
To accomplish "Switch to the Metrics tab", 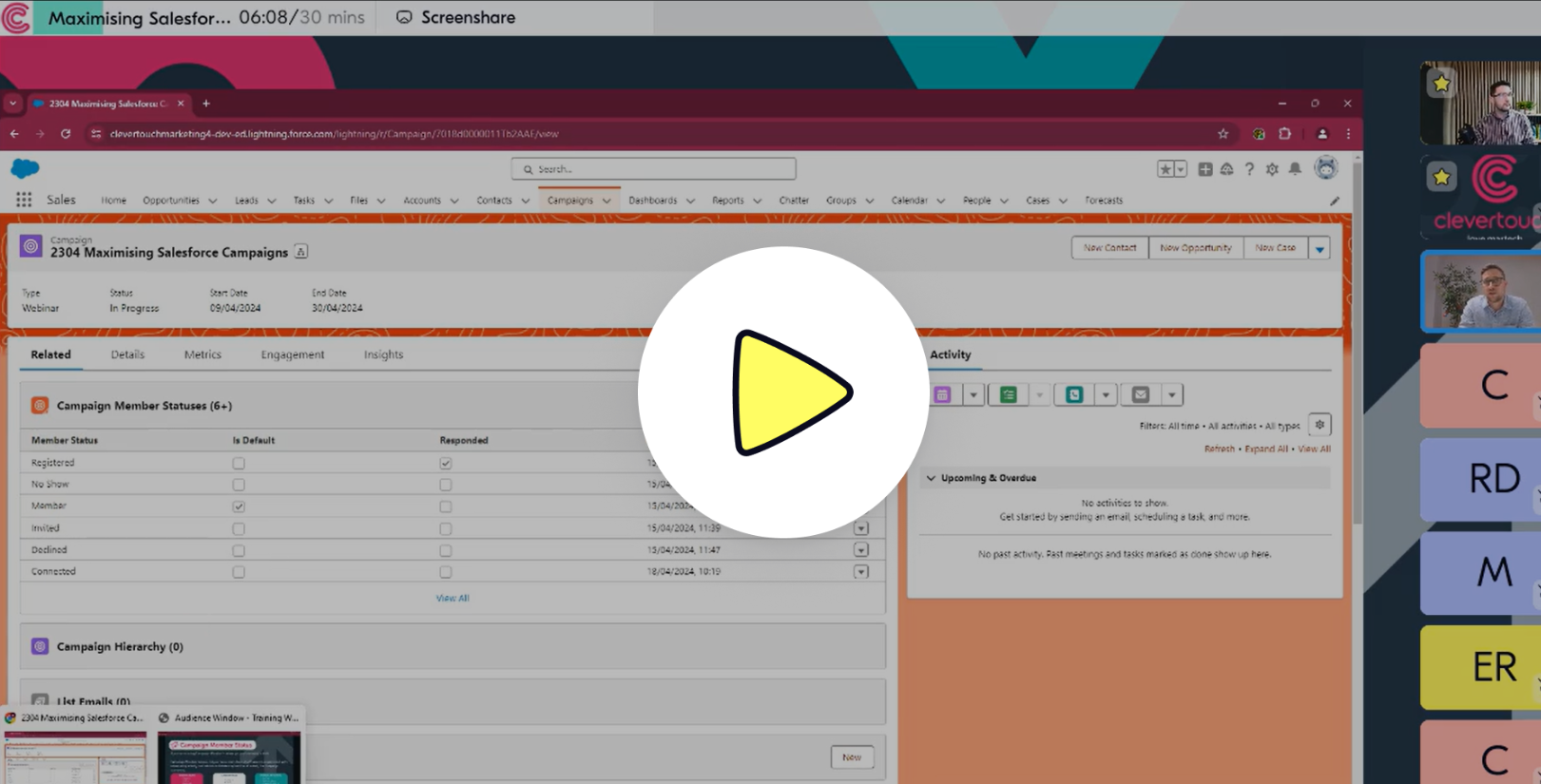I will [202, 354].
